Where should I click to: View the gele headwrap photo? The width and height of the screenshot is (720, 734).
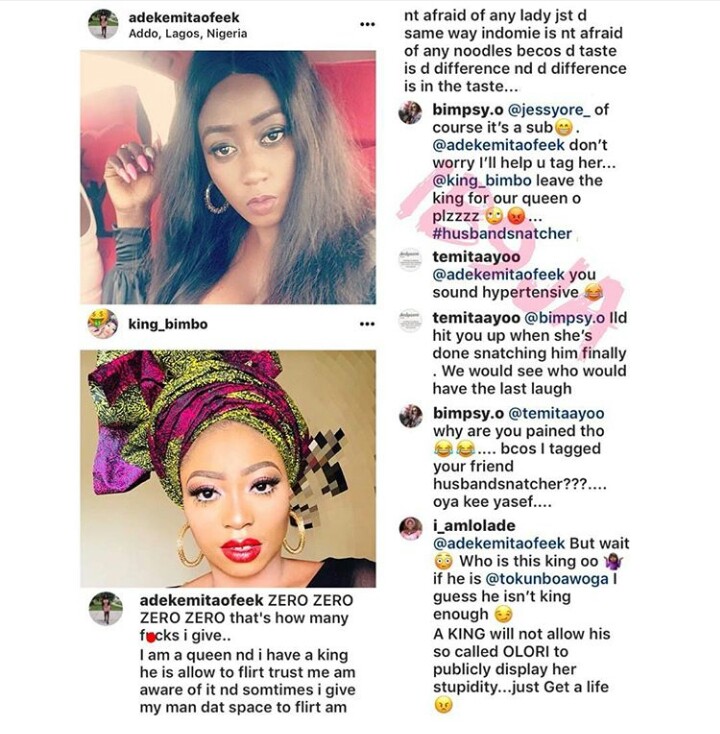point(228,469)
